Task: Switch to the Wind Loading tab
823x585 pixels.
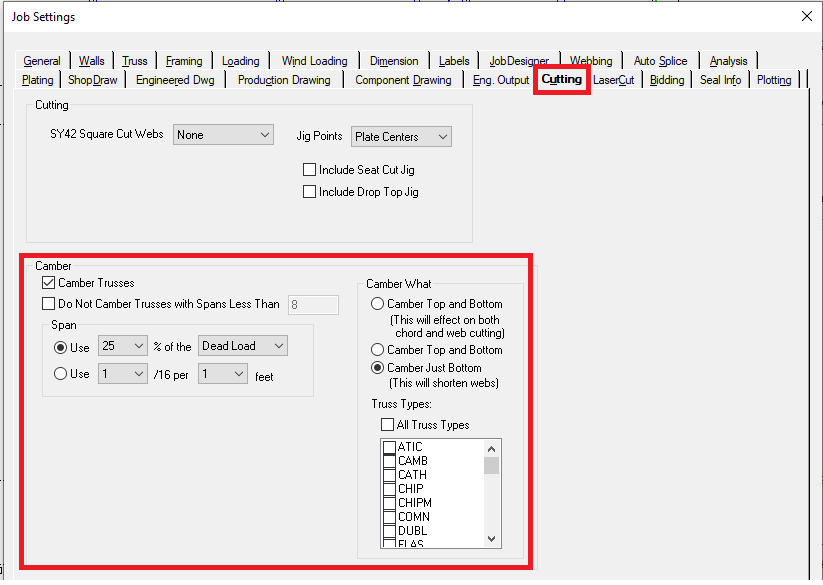Action: point(314,60)
